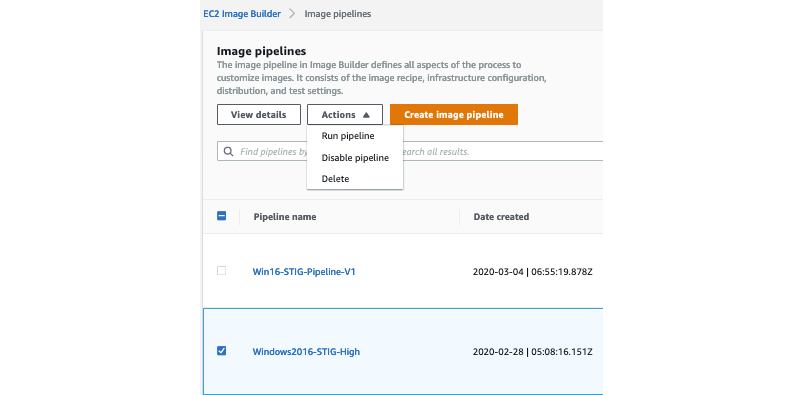Viewport: 803px width, 395px height.
Task: Focus the Find pipelines search field
Action: [410, 152]
